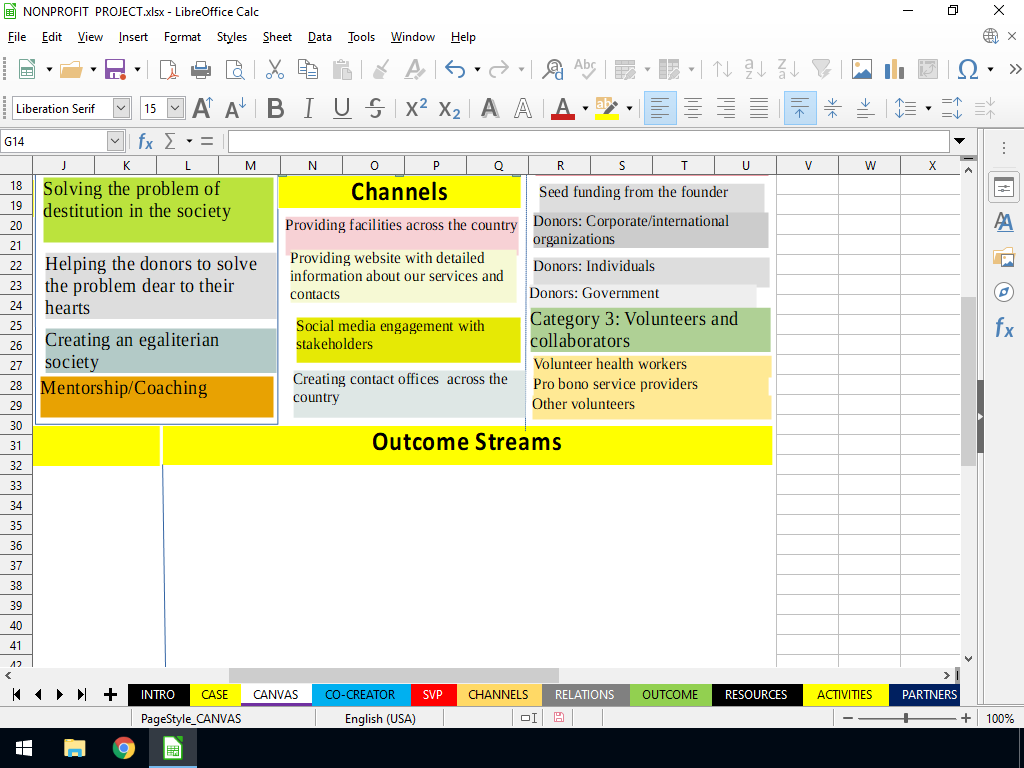The width and height of the screenshot is (1024, 768).
Task: Toggle Print Preview
Action: pos(234,69)
